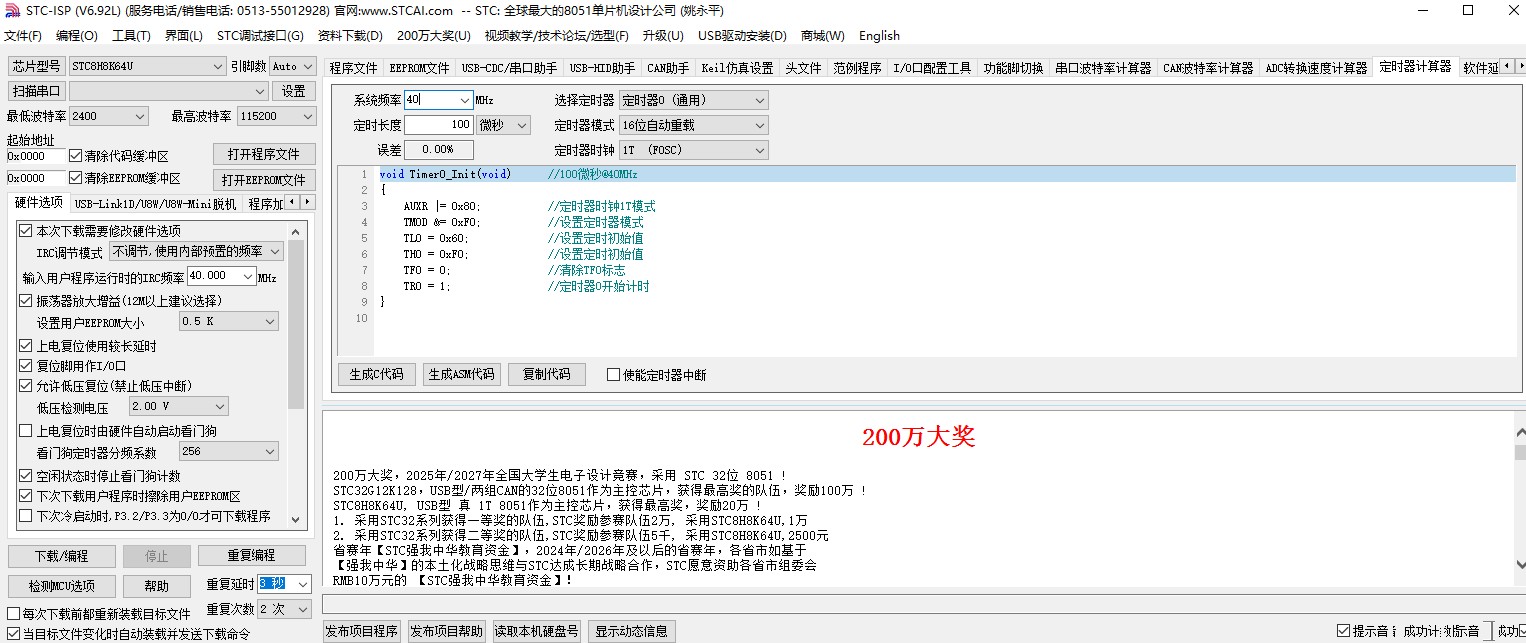1526x643 pixels.
Task: Open the 重复延时 3秒 dropdown
Action: coord(284,584)
